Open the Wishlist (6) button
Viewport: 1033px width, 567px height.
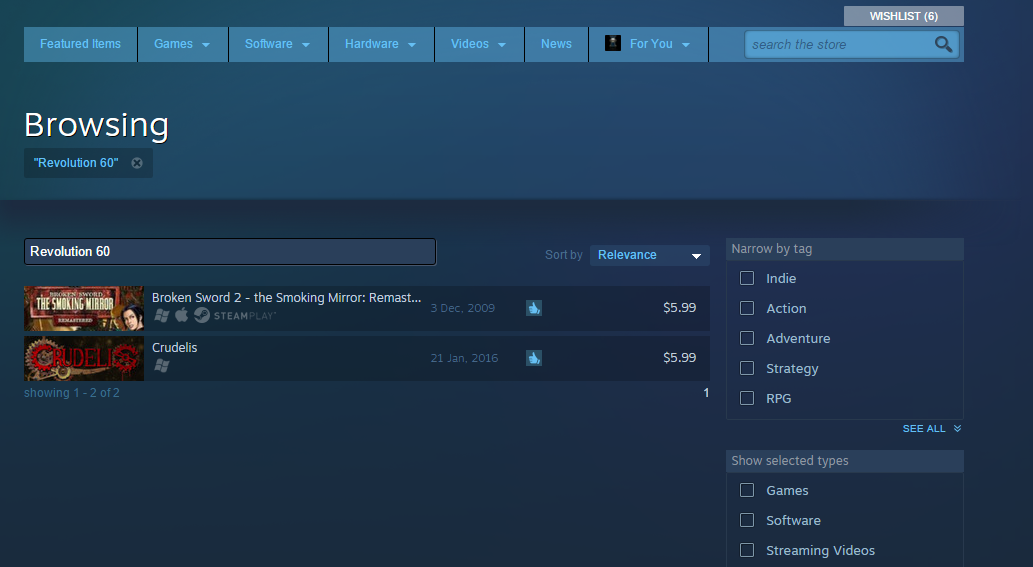pos(903,16)
